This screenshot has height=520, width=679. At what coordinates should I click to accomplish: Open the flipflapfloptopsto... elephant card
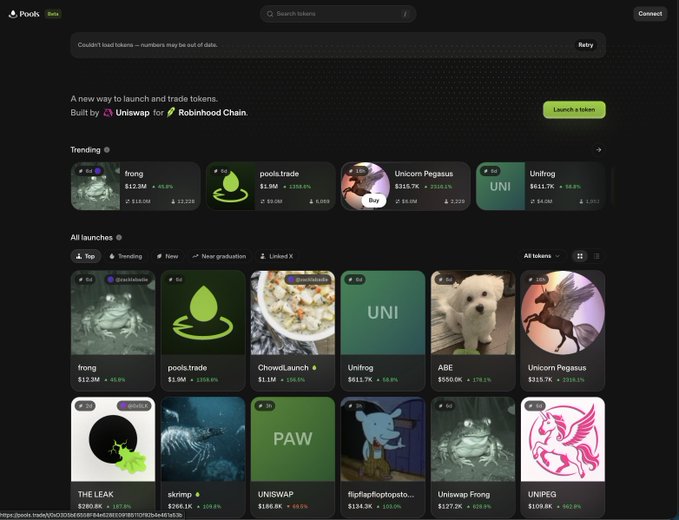(383, 457)
